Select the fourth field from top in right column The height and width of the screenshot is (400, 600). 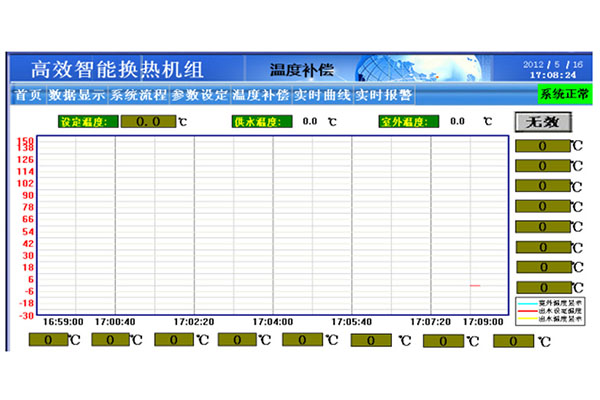point(543,206)
